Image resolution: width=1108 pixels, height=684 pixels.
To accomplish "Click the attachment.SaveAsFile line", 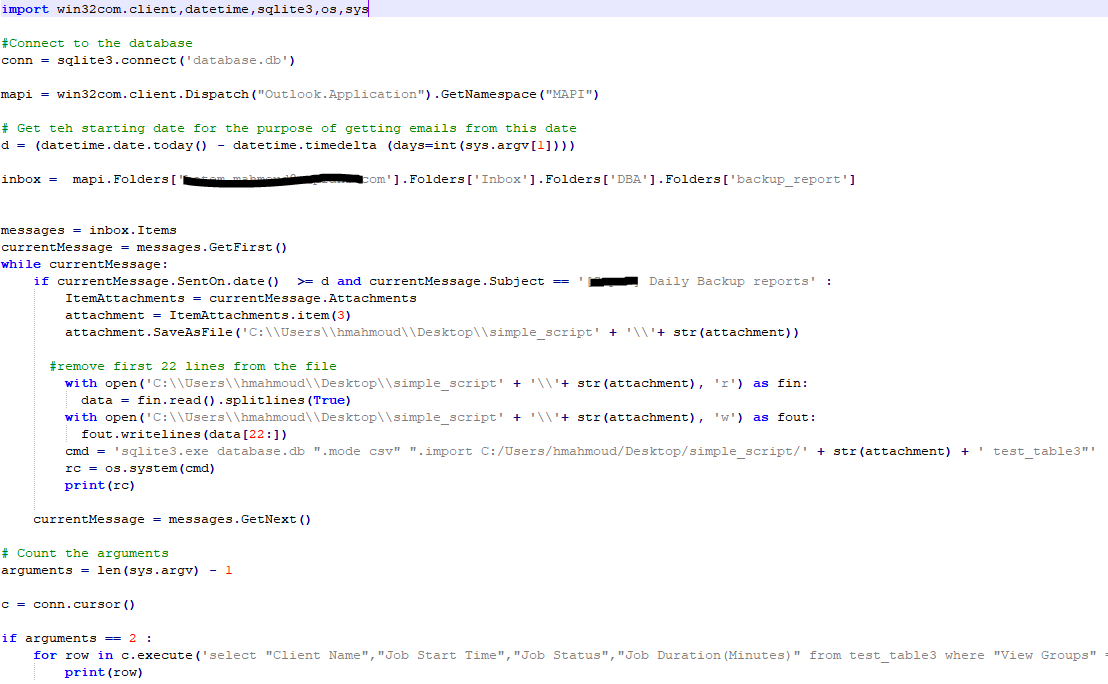I will click(x=432, y=331).
